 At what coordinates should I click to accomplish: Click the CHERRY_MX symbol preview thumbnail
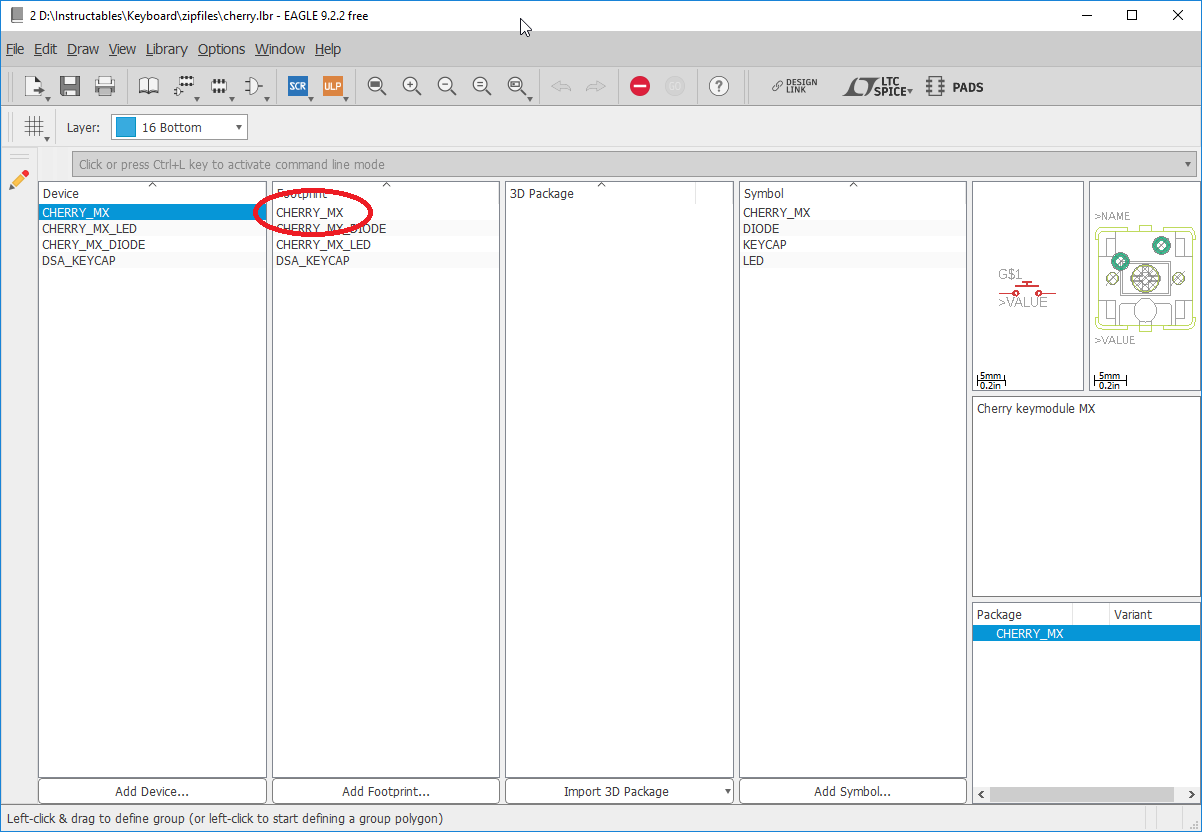coord(1028,286)
